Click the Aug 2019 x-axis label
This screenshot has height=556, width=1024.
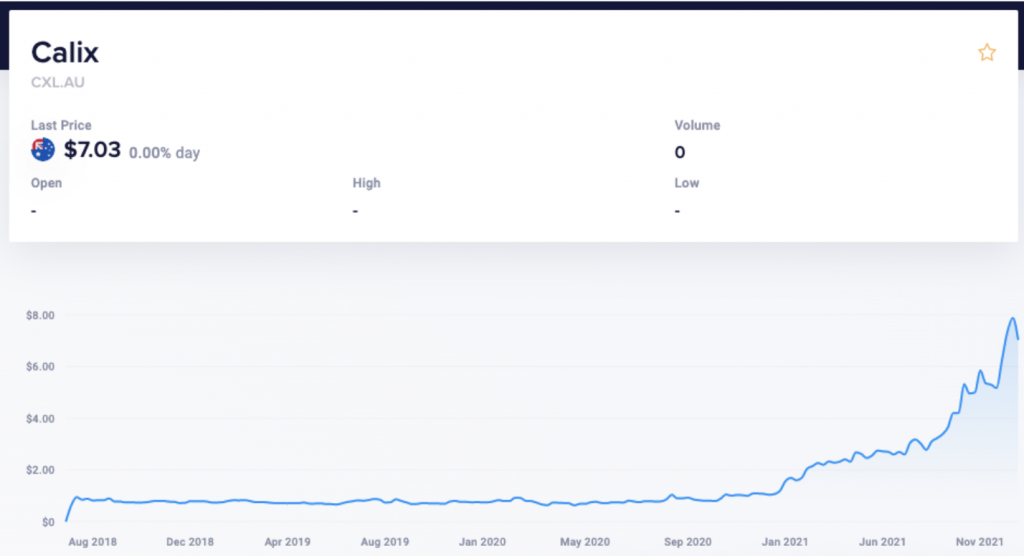click(385, 542)
